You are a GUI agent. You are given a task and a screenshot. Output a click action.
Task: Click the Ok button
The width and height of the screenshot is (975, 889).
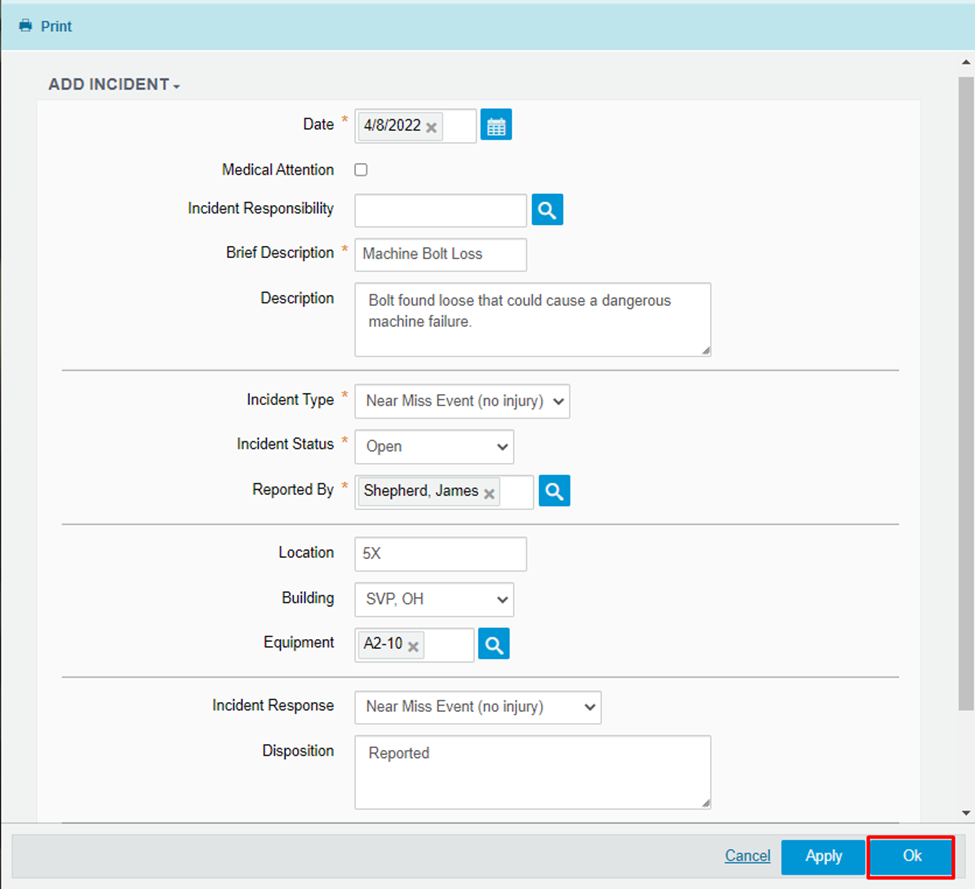pos(911,856)
